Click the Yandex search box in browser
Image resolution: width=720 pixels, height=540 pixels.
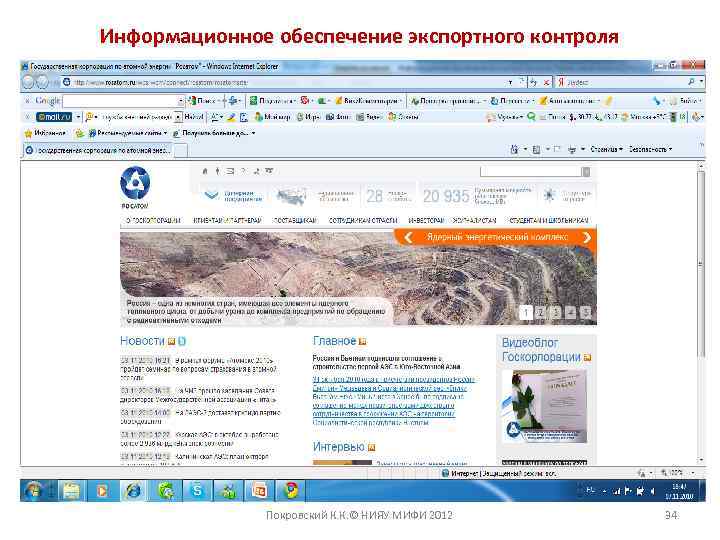pyautogui.click(x=624, y=82)
